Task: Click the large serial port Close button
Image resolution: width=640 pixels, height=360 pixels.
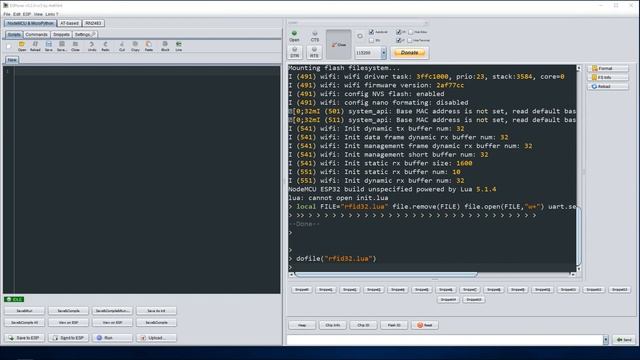Action: (338, 44)
